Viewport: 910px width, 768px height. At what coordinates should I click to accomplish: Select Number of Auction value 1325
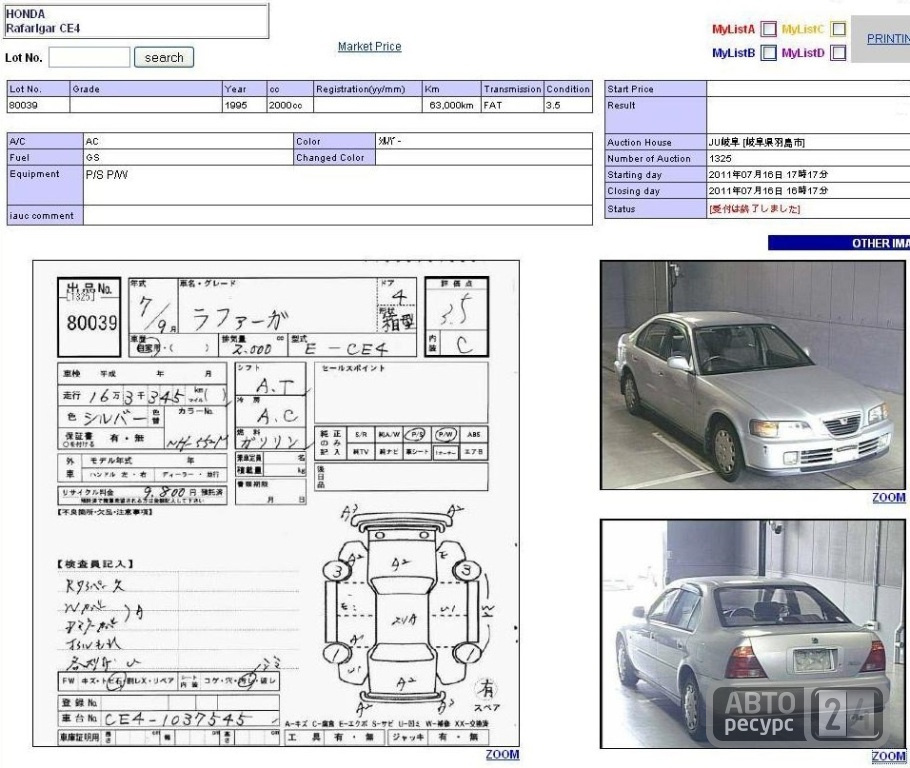(720, 158)
